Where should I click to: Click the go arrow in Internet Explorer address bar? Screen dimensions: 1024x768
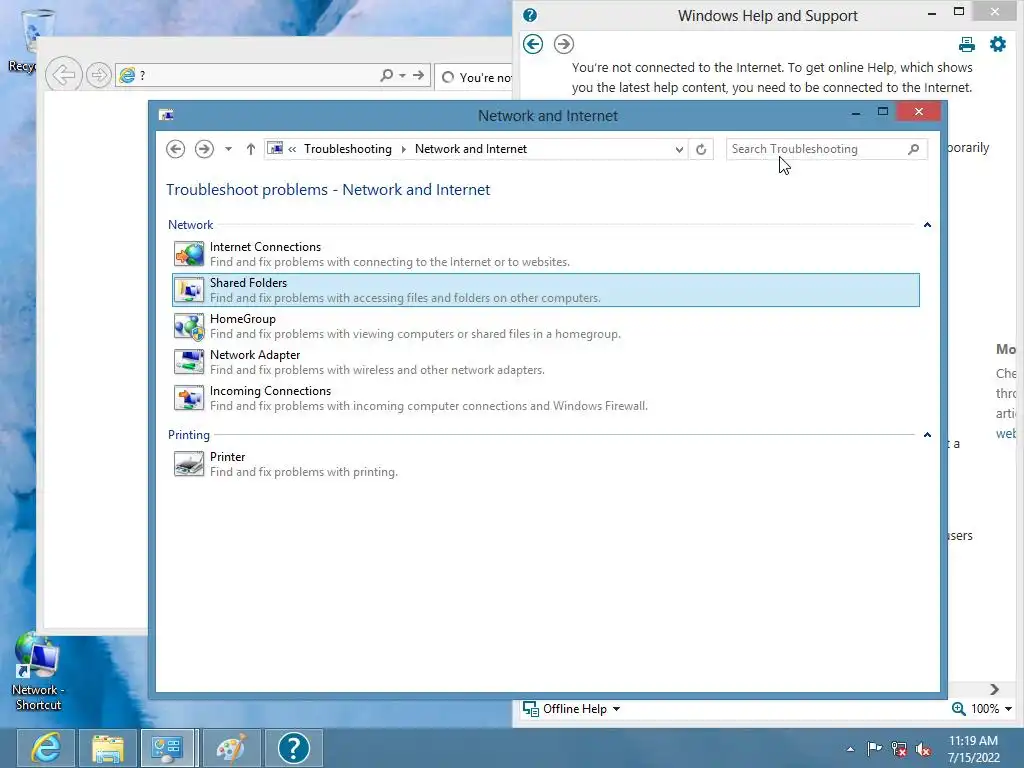(418, 75)
